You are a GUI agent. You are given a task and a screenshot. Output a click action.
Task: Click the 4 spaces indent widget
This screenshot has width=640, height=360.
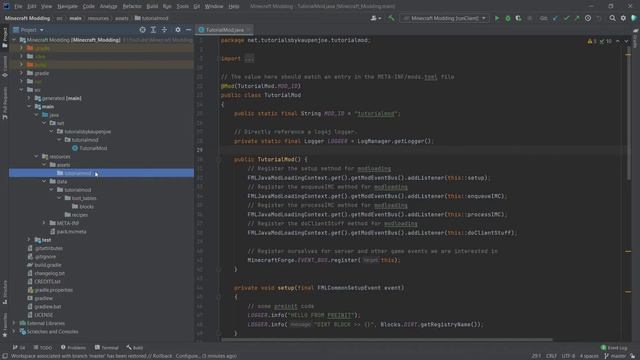(x=589, y=356)
